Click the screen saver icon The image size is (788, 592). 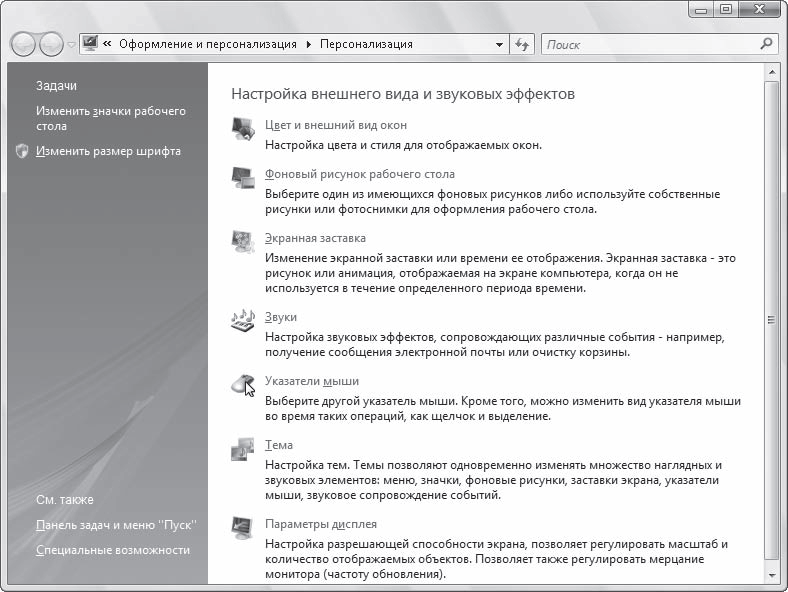tap(243, 242)
